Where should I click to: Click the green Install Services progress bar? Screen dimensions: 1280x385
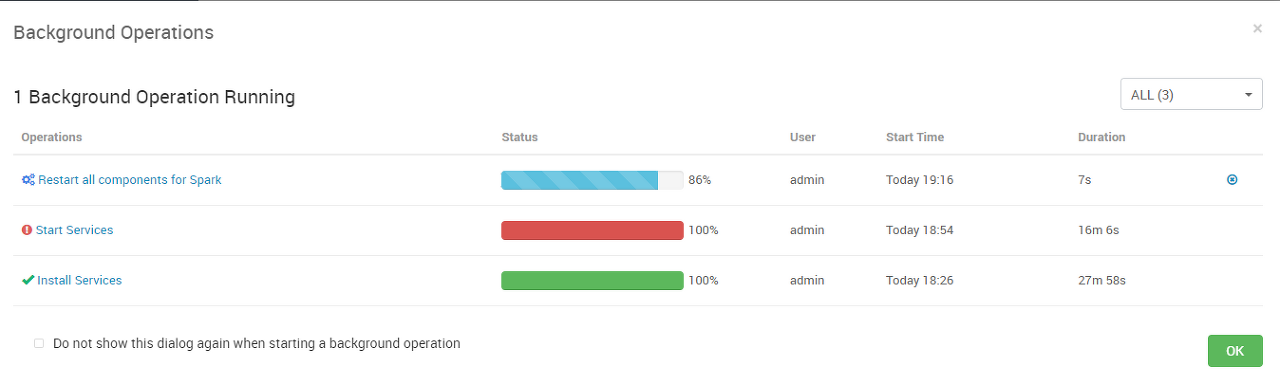[x=592, y=280]
